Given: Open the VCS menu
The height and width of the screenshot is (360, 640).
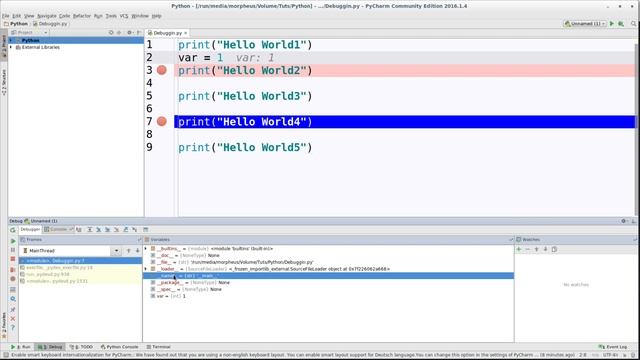Looking at the screenshot, I should coord(124,16).
